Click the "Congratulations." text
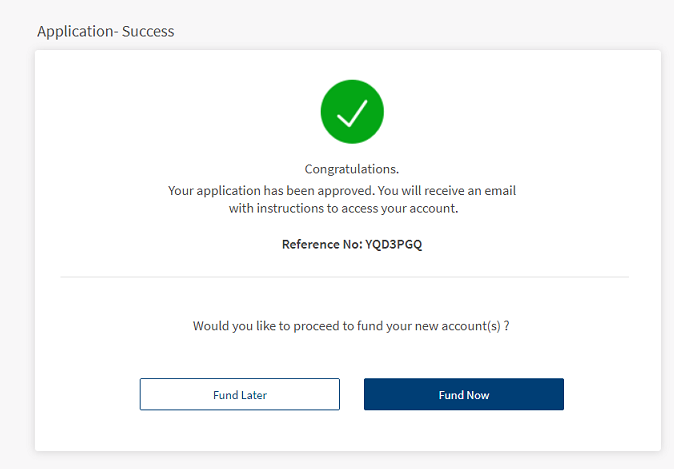 352,169
